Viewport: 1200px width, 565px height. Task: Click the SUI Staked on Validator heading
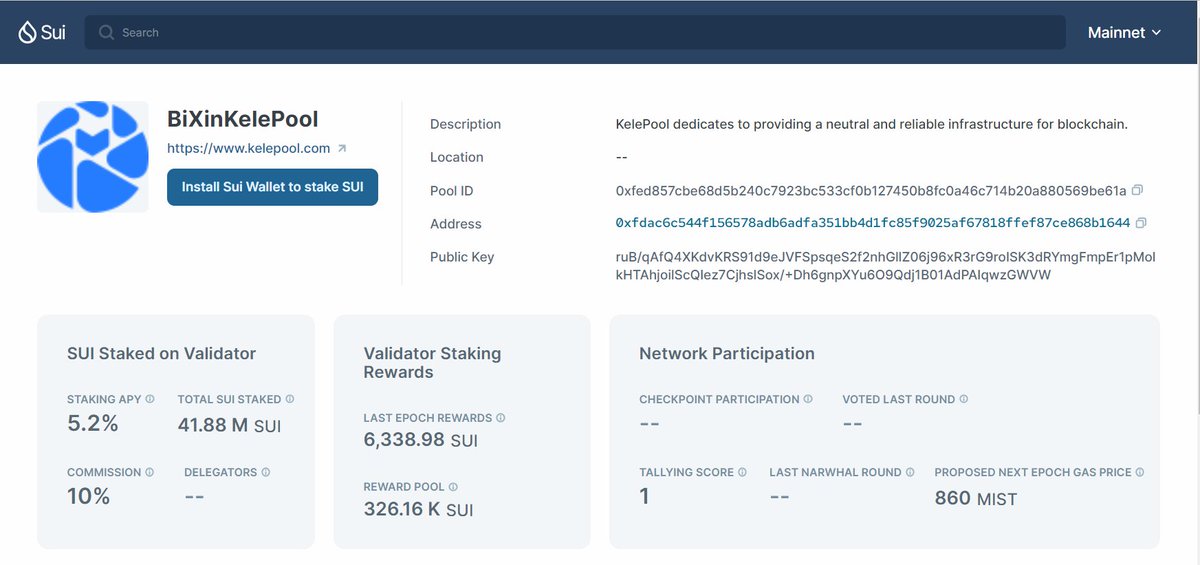point(162,353)
